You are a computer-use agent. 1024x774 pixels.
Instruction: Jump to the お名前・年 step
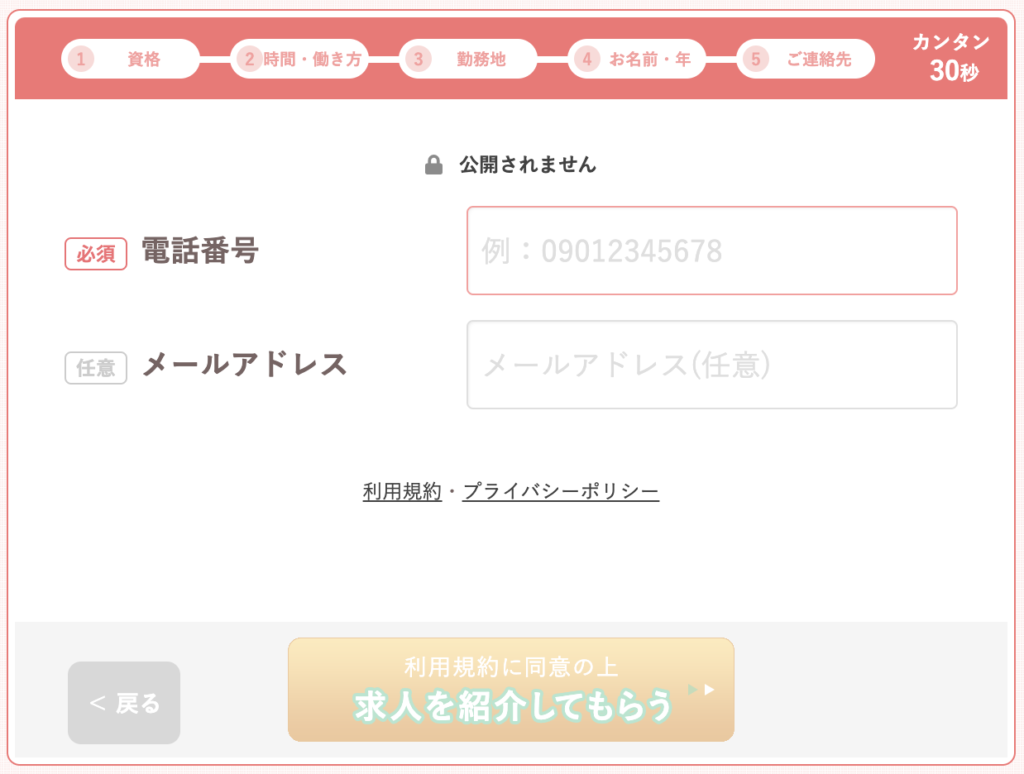(x=650, y=59)
